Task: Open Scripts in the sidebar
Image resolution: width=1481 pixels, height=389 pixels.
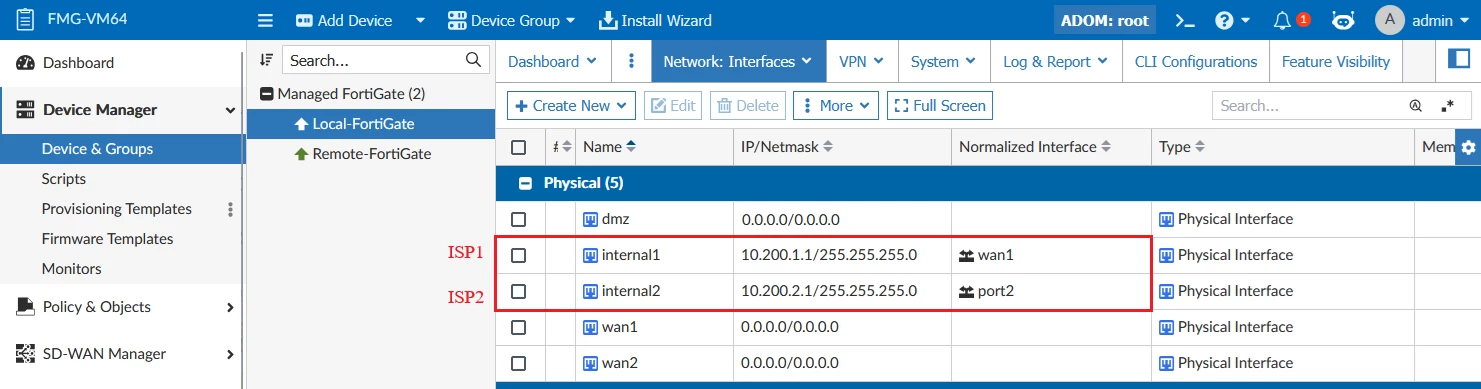Action: (64, 179)
